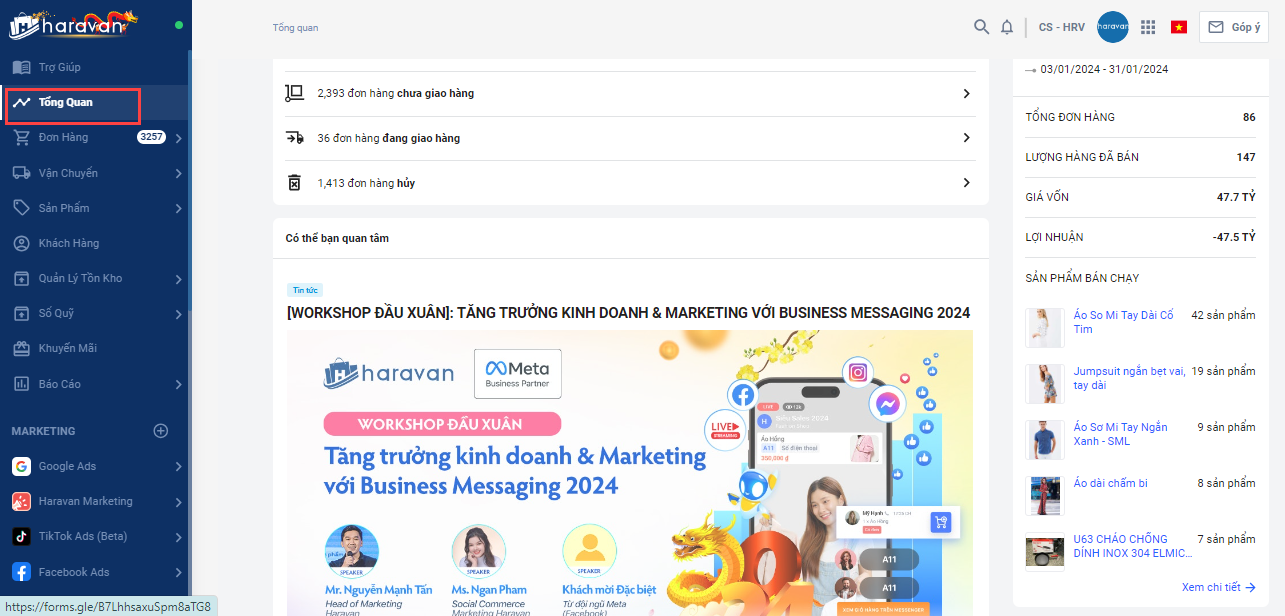Open orders chưa giao hàng row arrow
The width and height of the screenshot is (1285, 616).
click(x=966, y=93)
